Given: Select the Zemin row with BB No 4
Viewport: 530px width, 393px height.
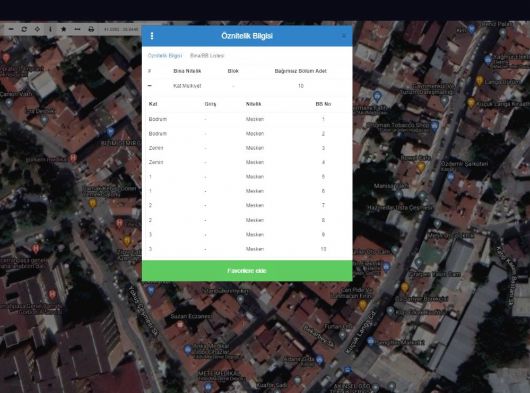Looking at the screenshot, I should click(x=247, y=162).
